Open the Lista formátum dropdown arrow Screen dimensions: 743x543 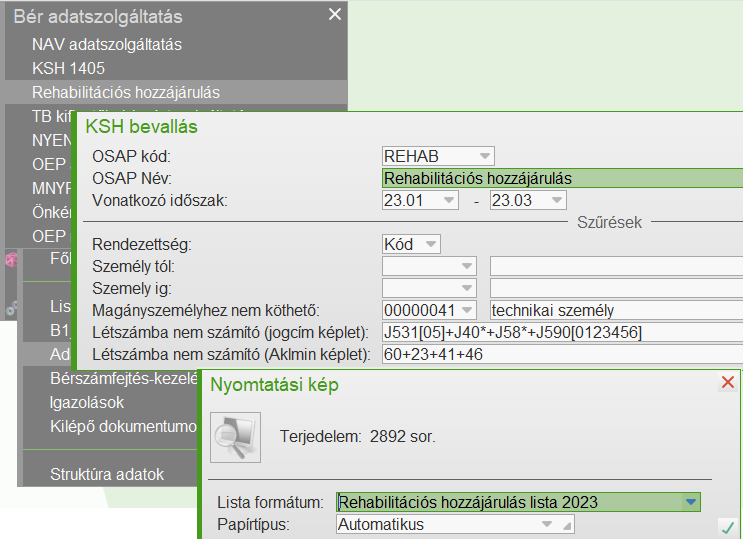(x=691, y=502)
